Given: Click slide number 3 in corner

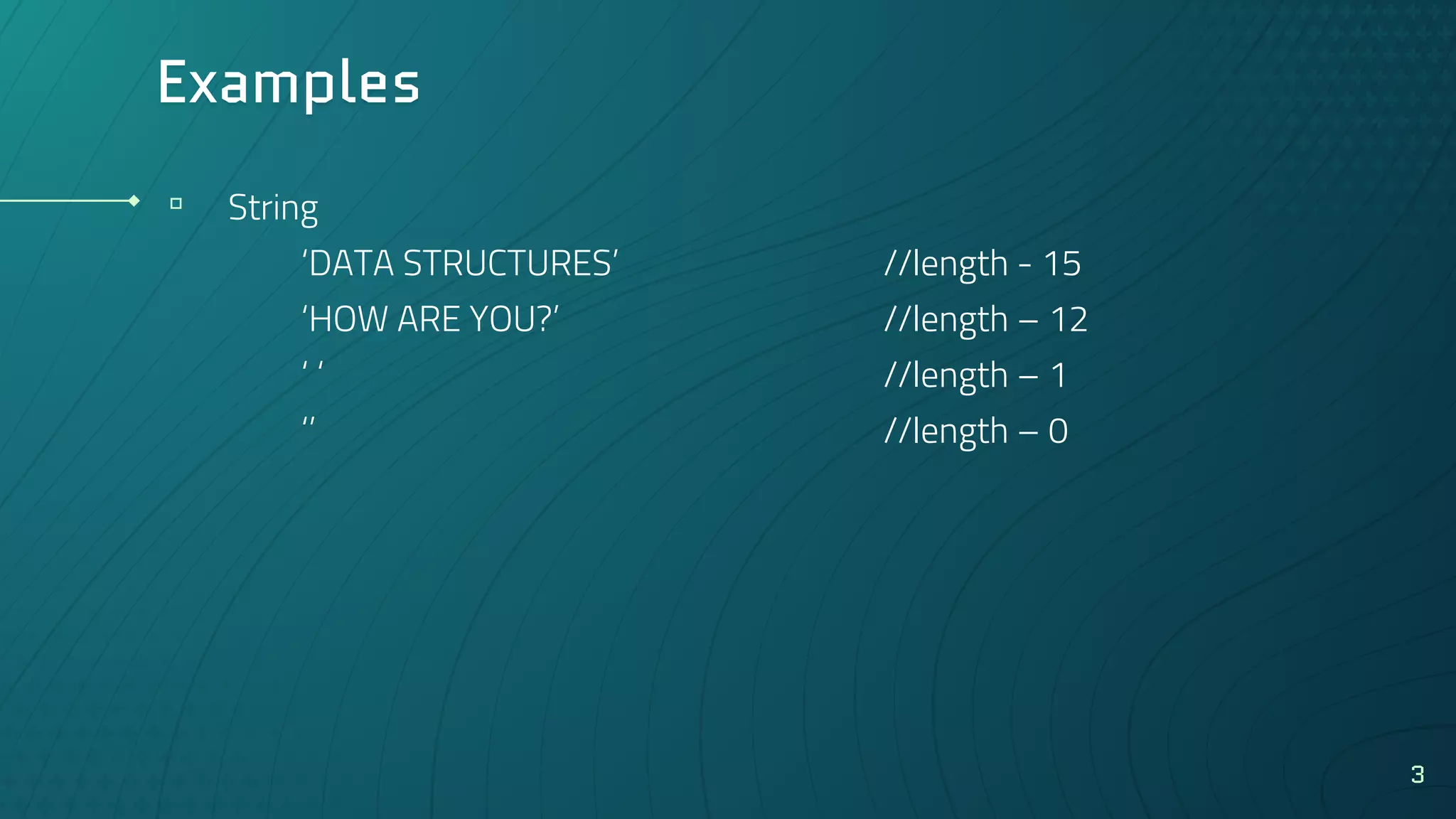Looking at the screenshot, I should [1418, 774].
